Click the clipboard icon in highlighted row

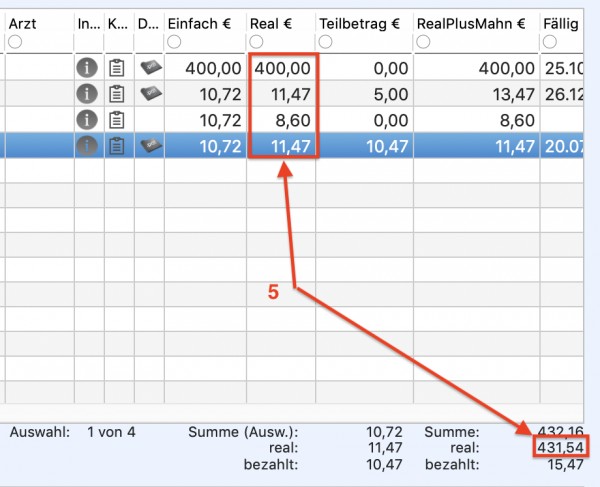click(117, 146)
